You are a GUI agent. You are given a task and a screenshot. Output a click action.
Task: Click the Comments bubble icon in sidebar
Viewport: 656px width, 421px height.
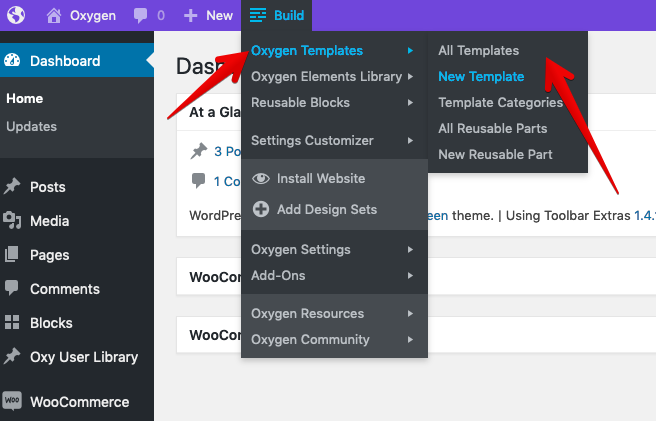pyautogui.click(x=12, y=288)
